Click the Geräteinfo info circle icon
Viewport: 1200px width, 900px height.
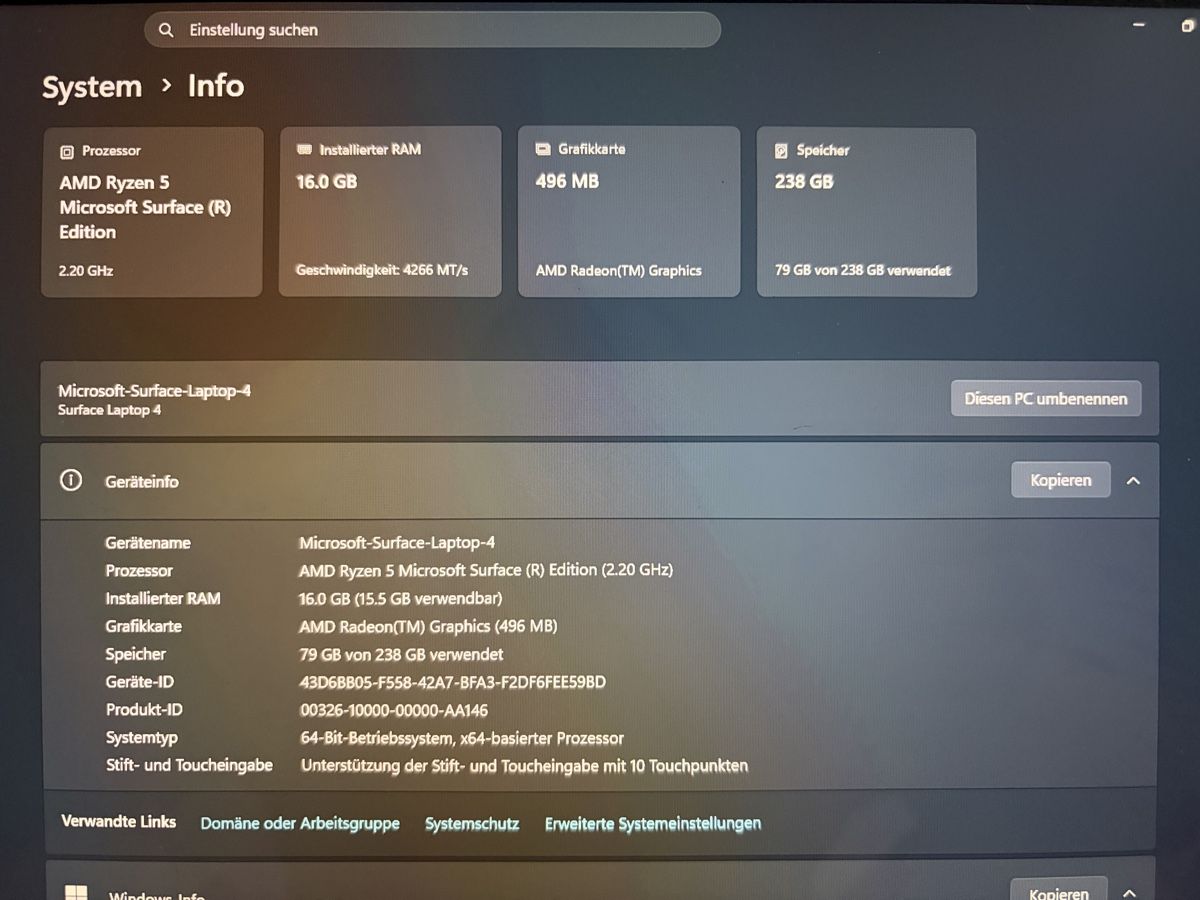[71, 480]
